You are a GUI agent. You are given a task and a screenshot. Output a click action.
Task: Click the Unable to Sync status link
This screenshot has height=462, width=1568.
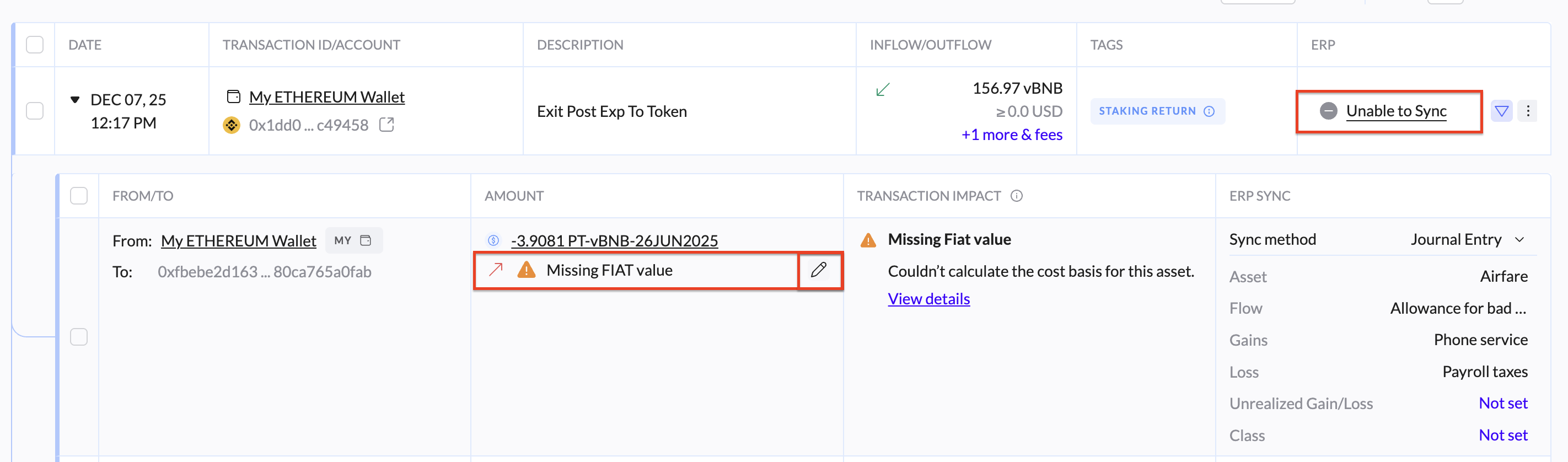point(1396,111)
